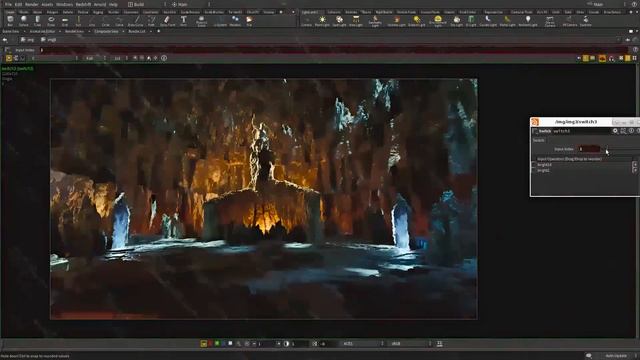Create a Portal Light from shelf
The width and height of the screenshot is (640, 360).
(507, 21)
